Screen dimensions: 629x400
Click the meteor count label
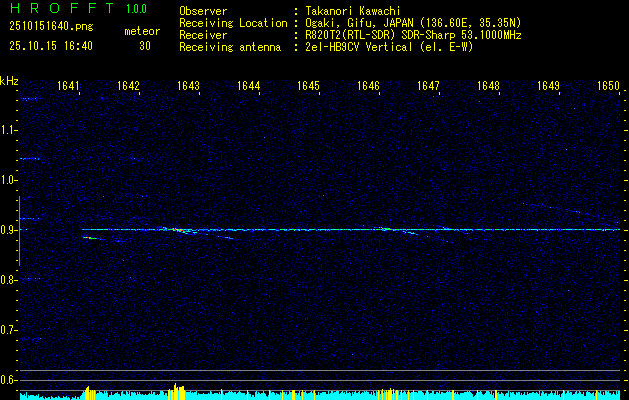[142, 31]
